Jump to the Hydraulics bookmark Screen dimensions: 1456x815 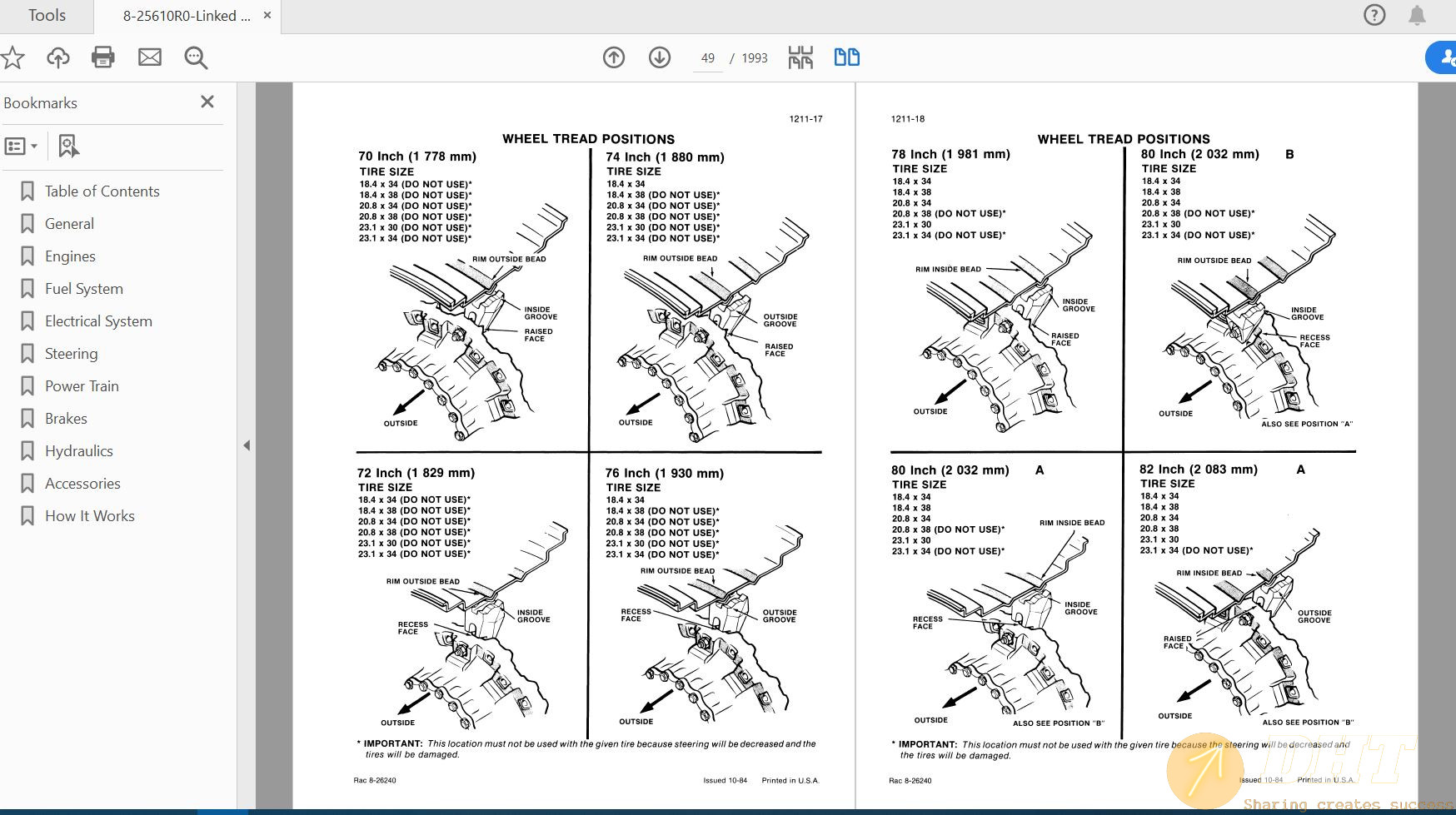click(79, 451)
